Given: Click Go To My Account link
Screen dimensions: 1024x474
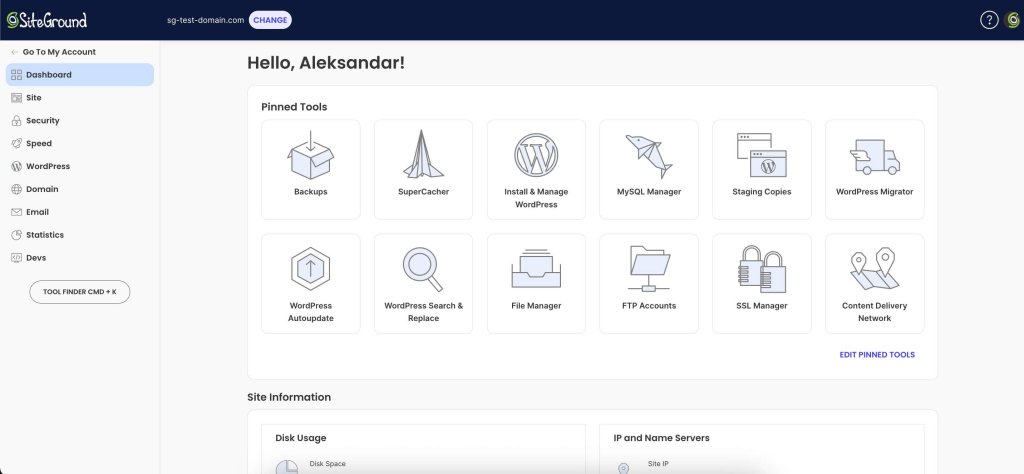Looking at the screenshot, I should click(x=59, y=52).
